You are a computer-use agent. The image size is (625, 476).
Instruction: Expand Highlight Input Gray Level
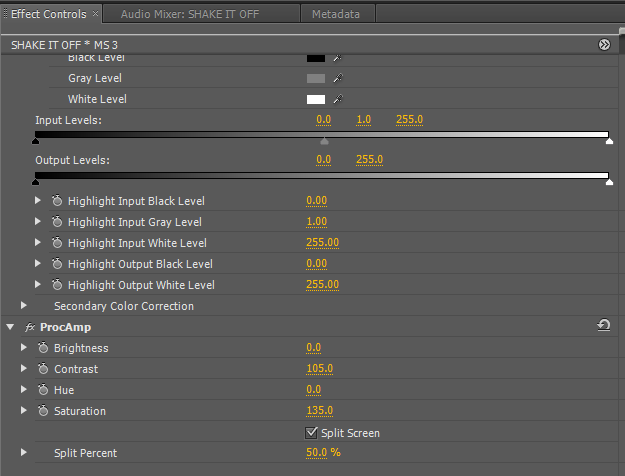point(38,221)
